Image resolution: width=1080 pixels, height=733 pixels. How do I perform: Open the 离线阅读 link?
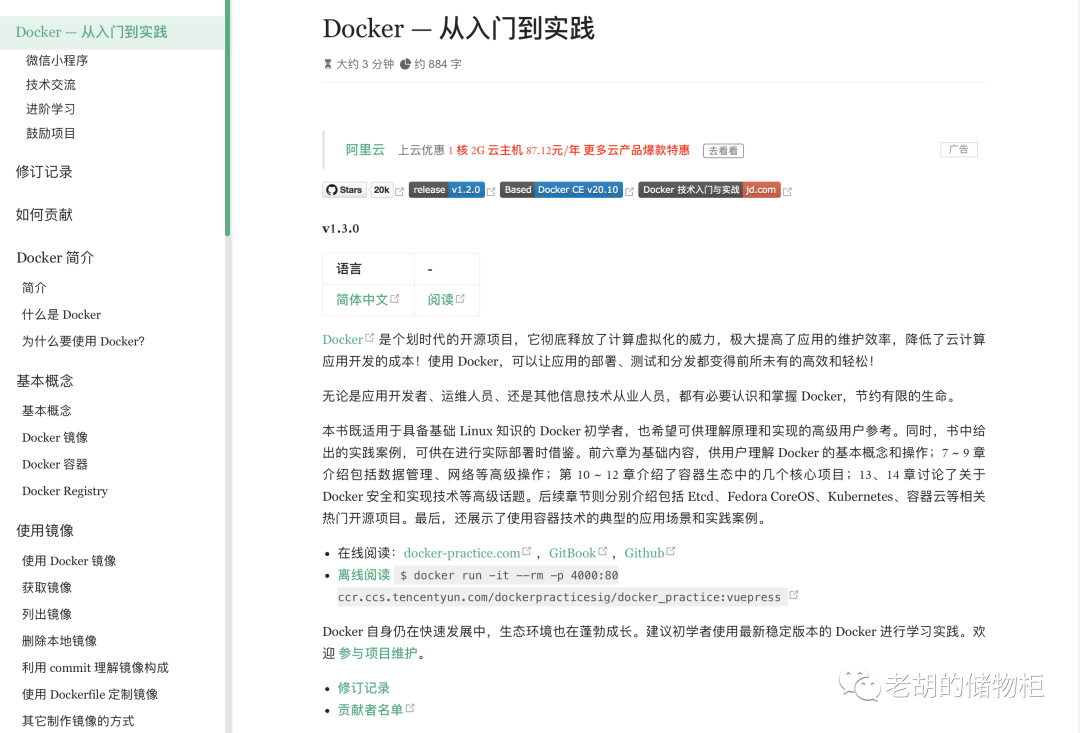[364, 575]
